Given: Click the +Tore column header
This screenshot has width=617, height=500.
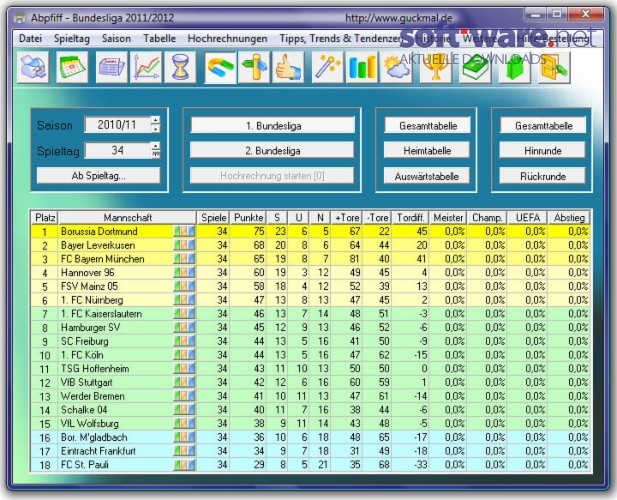Looking at the screenshot, I should pyautogui.click(x=347, y=218).
